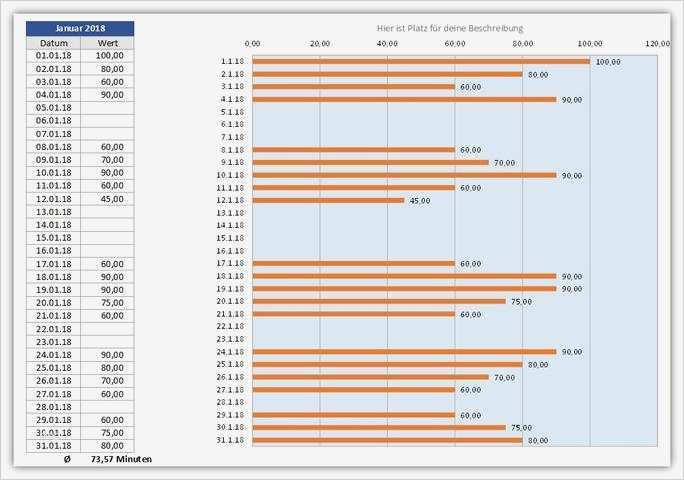Select the date cell 24.01.18

coord(54,355)
